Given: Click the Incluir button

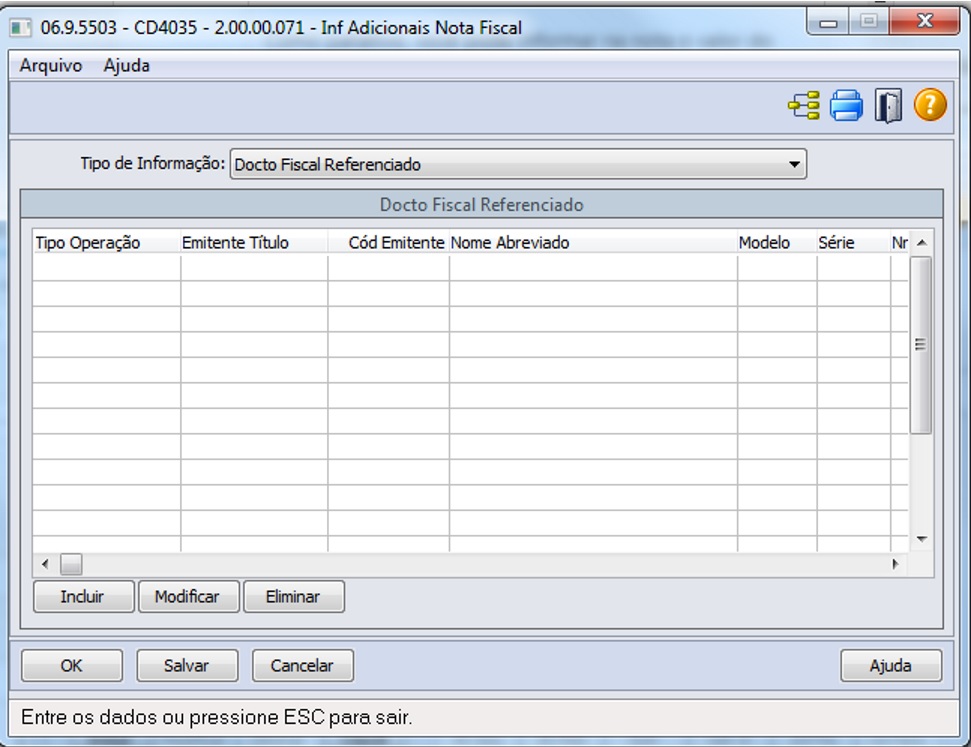Looking at the screenshot, I should click(x=83, y=596).
